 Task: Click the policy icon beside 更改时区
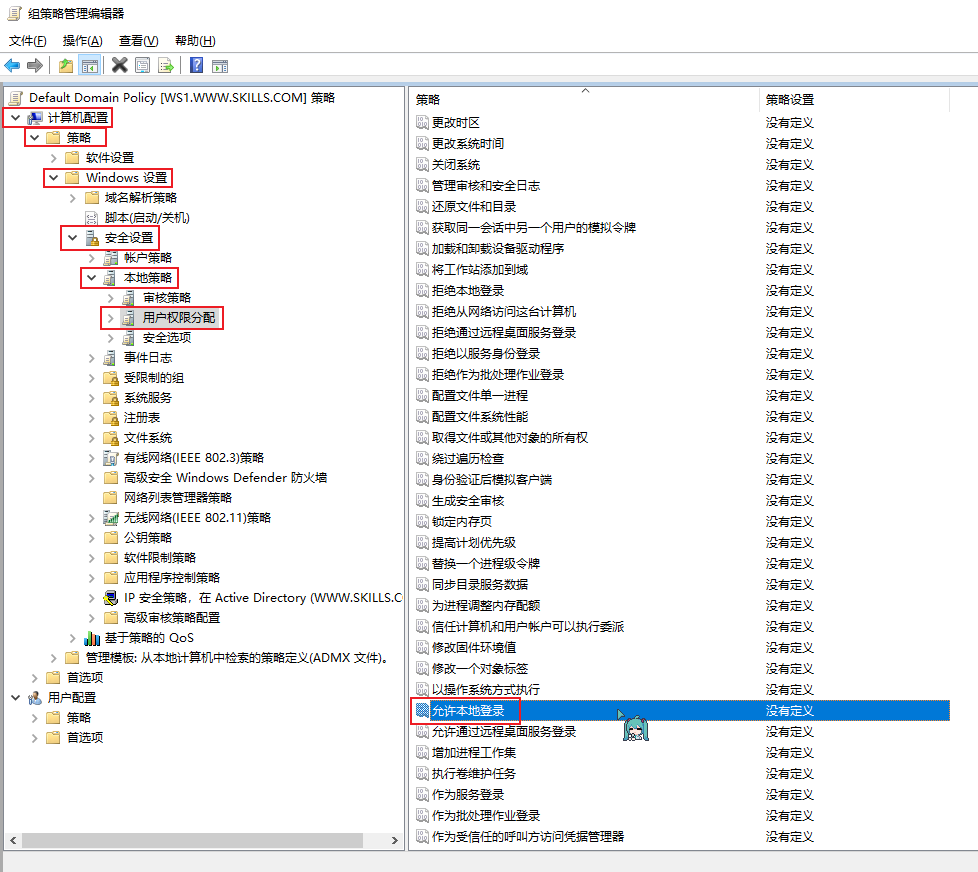[422, 122]
